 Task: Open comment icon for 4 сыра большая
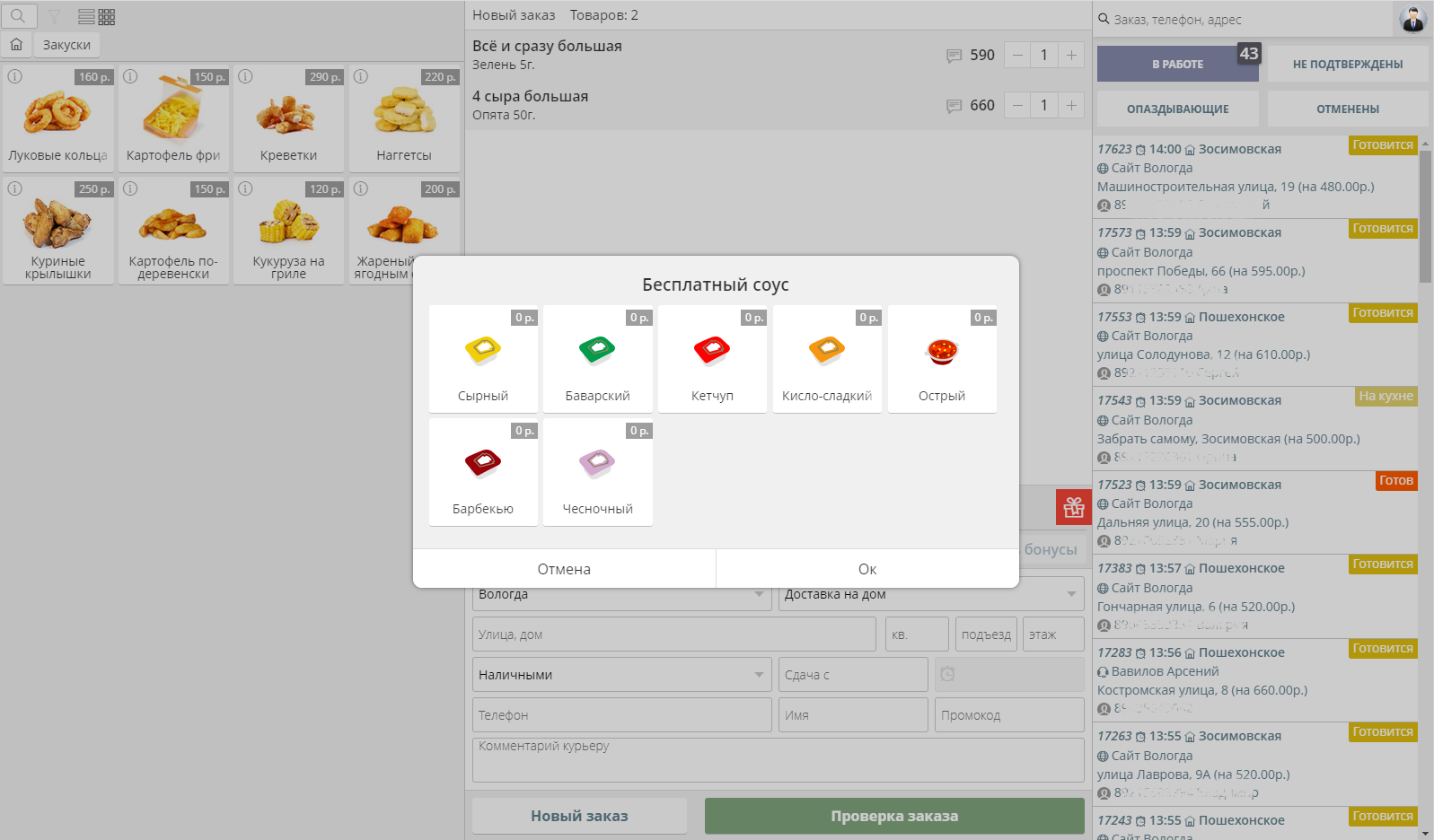[954, 106]
